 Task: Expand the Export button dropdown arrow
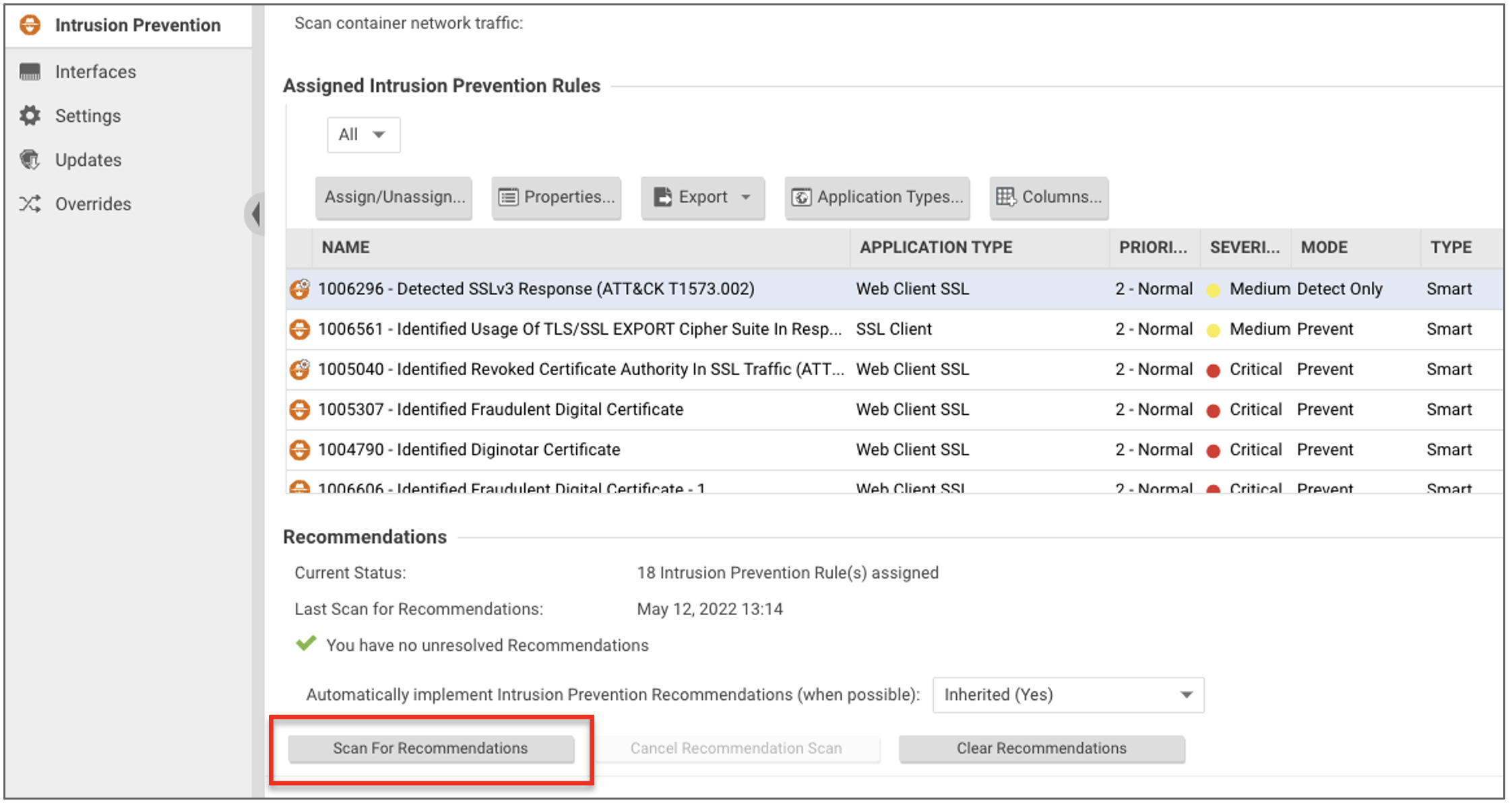[746, 197]
